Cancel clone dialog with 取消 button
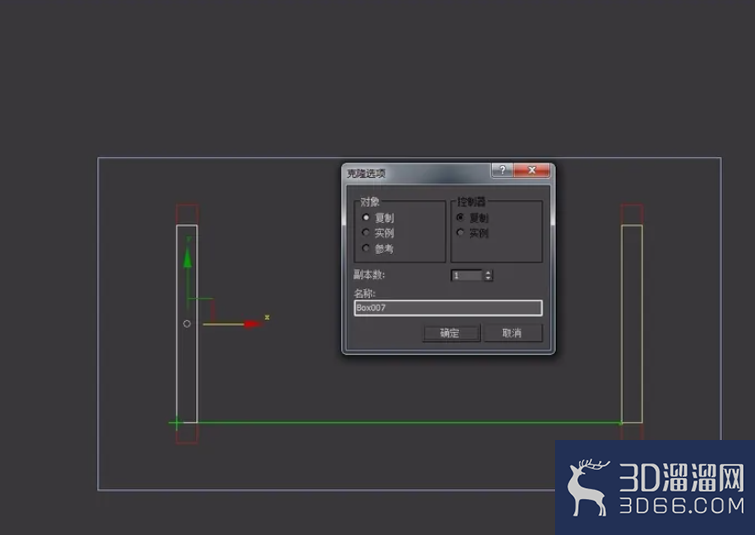This screenshot has width=755, height=535. pyautogui.click(x=512, y=333)
